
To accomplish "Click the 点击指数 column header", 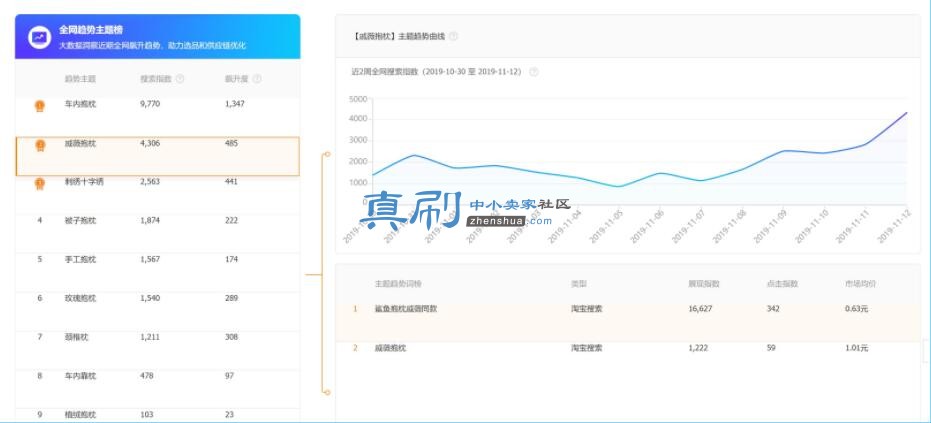I will point(783,284).
